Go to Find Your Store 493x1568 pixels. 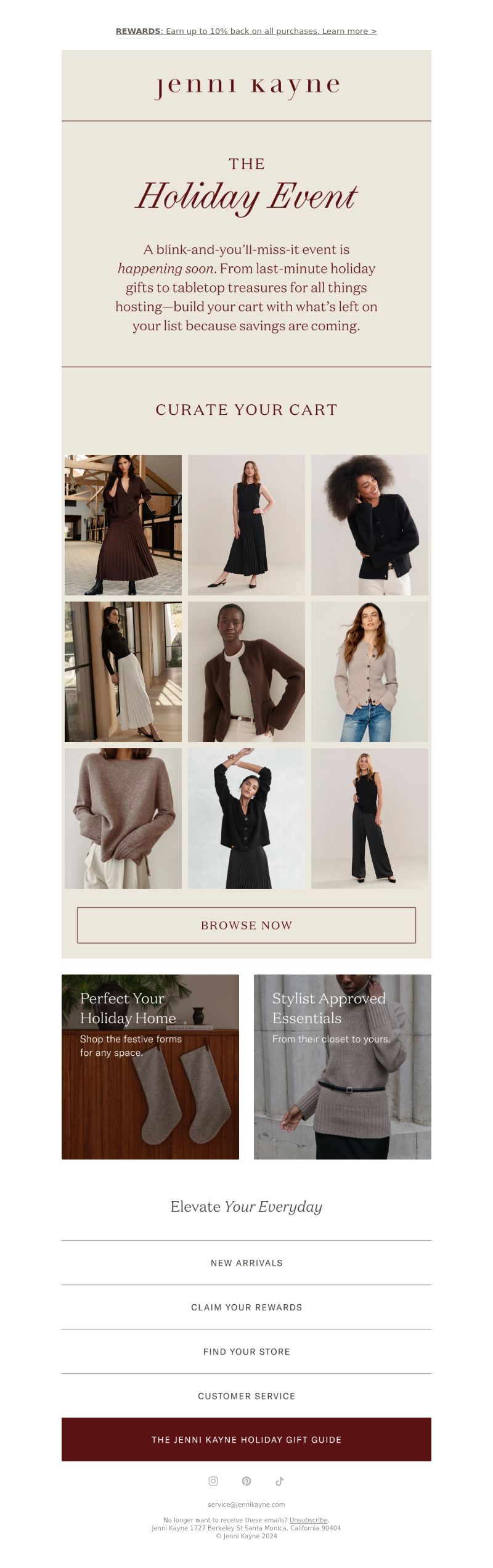pos(246,1351)
